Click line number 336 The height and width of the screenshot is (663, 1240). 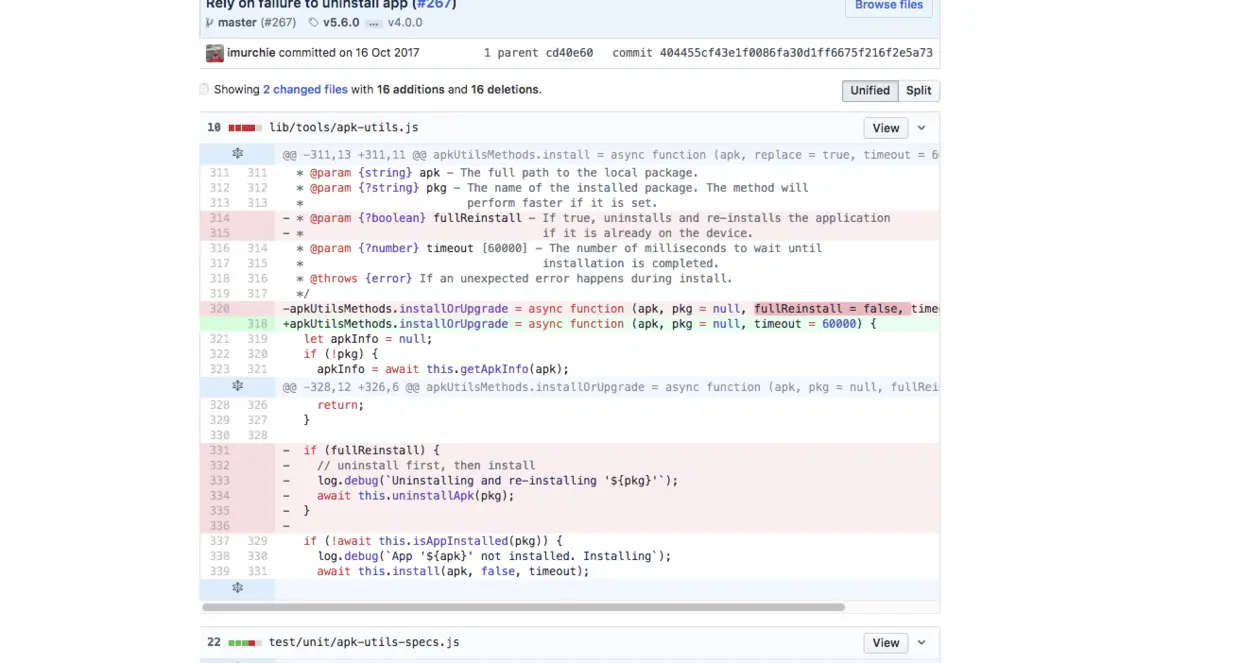coord(219,526)
